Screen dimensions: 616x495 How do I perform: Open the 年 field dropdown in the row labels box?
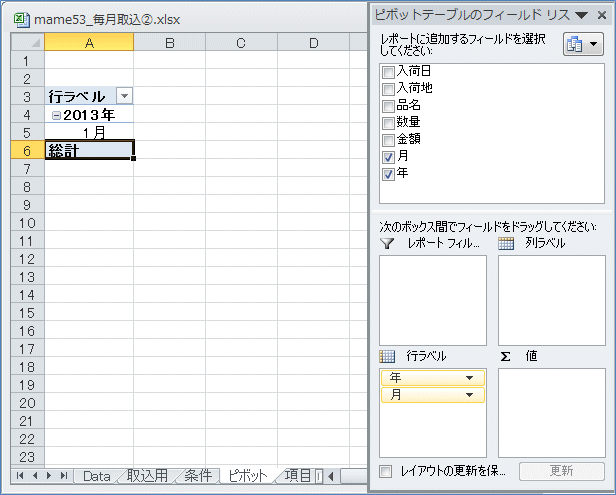pyautogui.click(x=469, y=378)
